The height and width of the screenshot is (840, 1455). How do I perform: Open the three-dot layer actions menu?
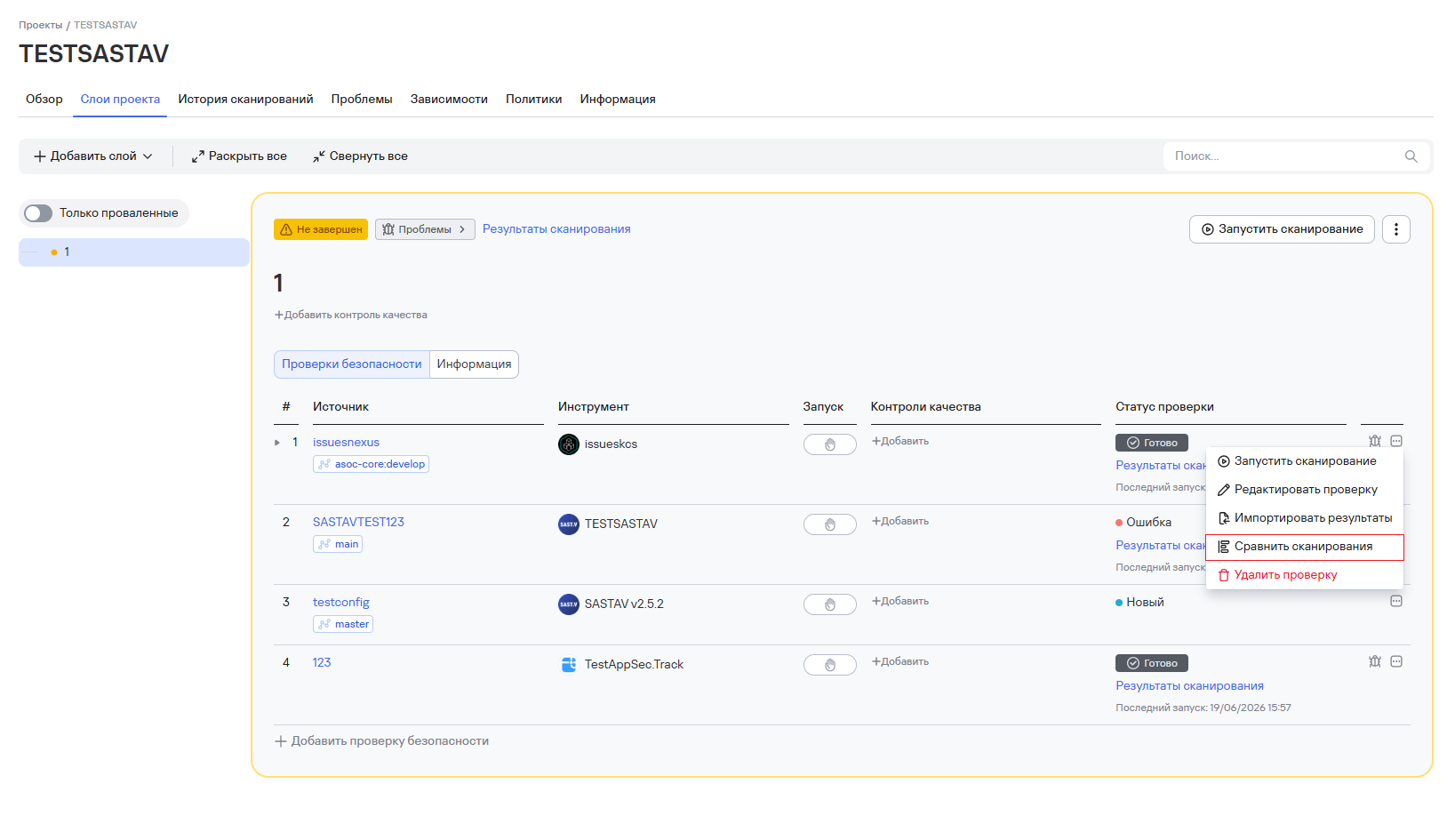pyautogui.click(x=1396, y=229)
